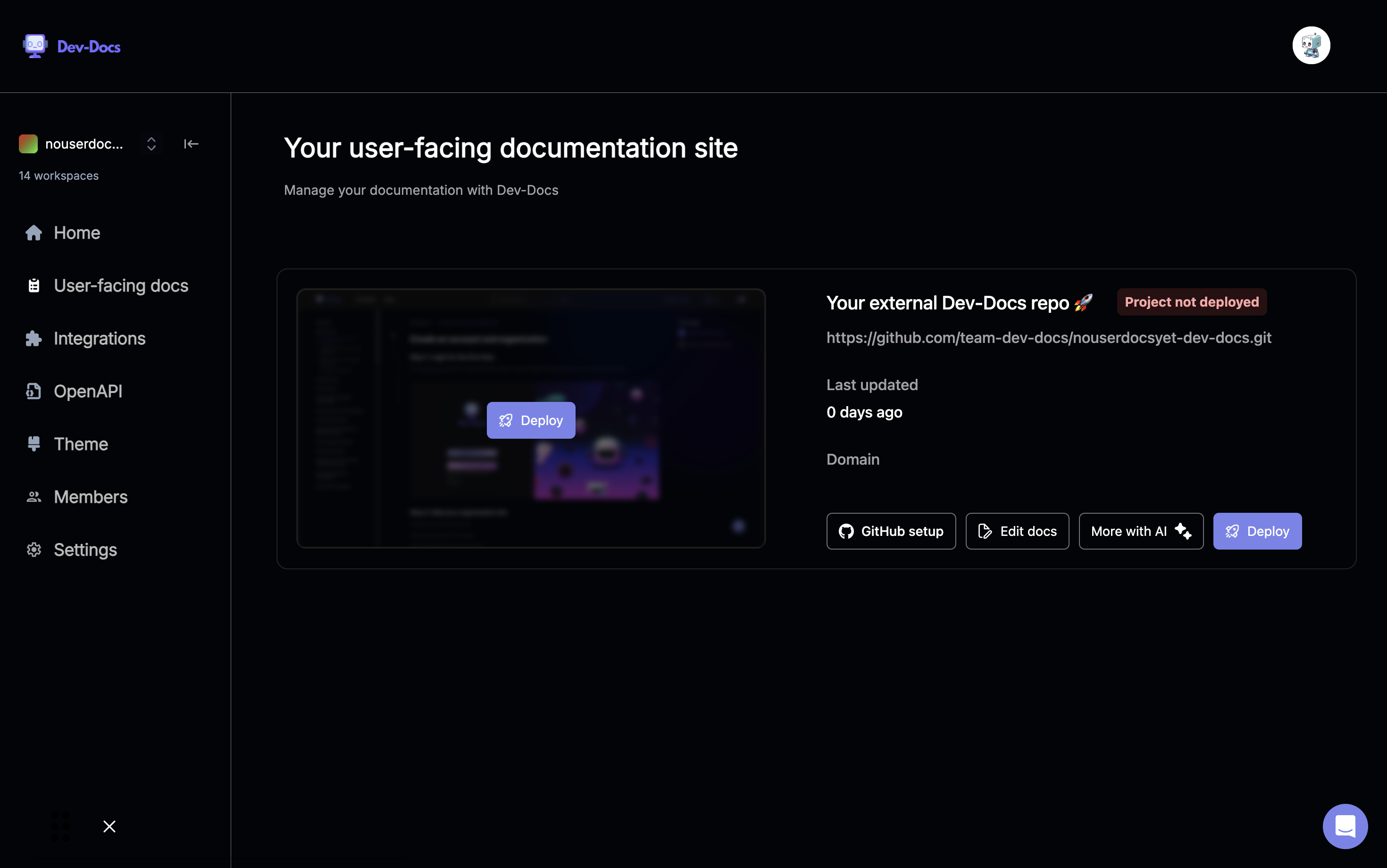The width and height of the screenshot is (1387, 868).
Task: Open the Integrations panel
Action: point(100,338)
